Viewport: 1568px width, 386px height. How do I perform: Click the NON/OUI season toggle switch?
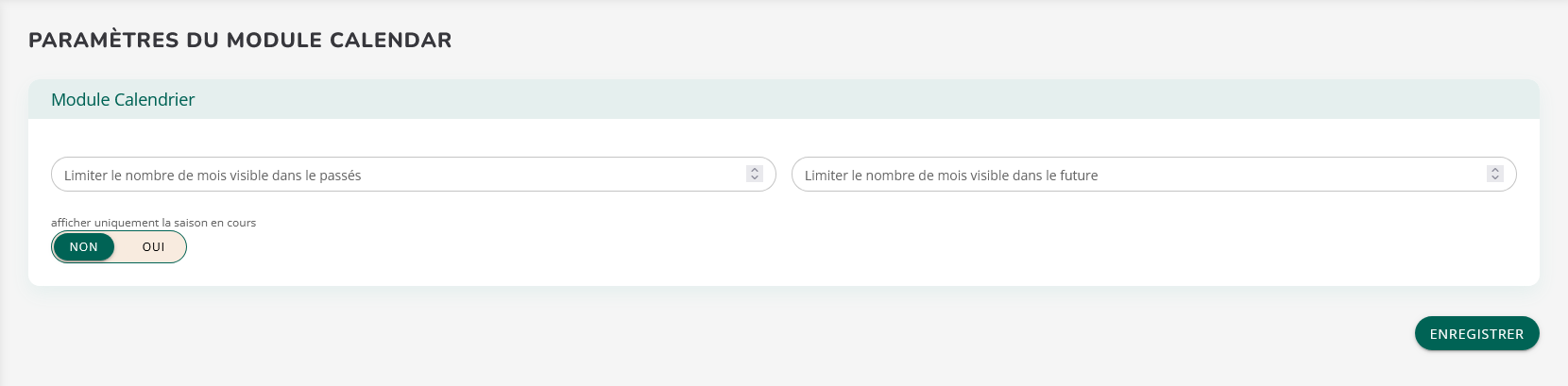pyautogui.click(x=119, y=247)
